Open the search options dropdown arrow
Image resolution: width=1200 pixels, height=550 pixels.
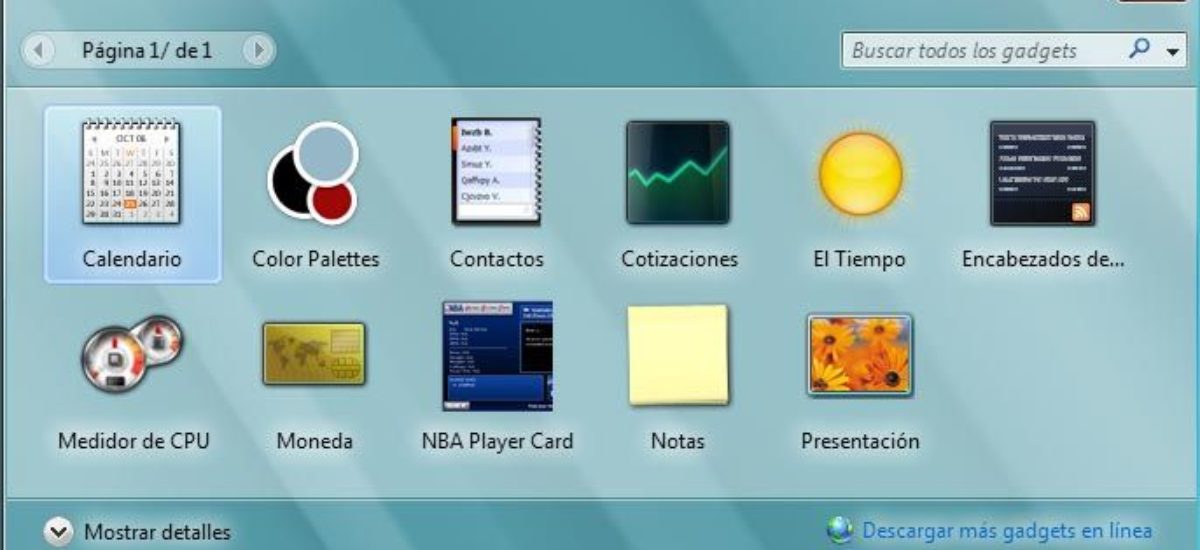1173,51
